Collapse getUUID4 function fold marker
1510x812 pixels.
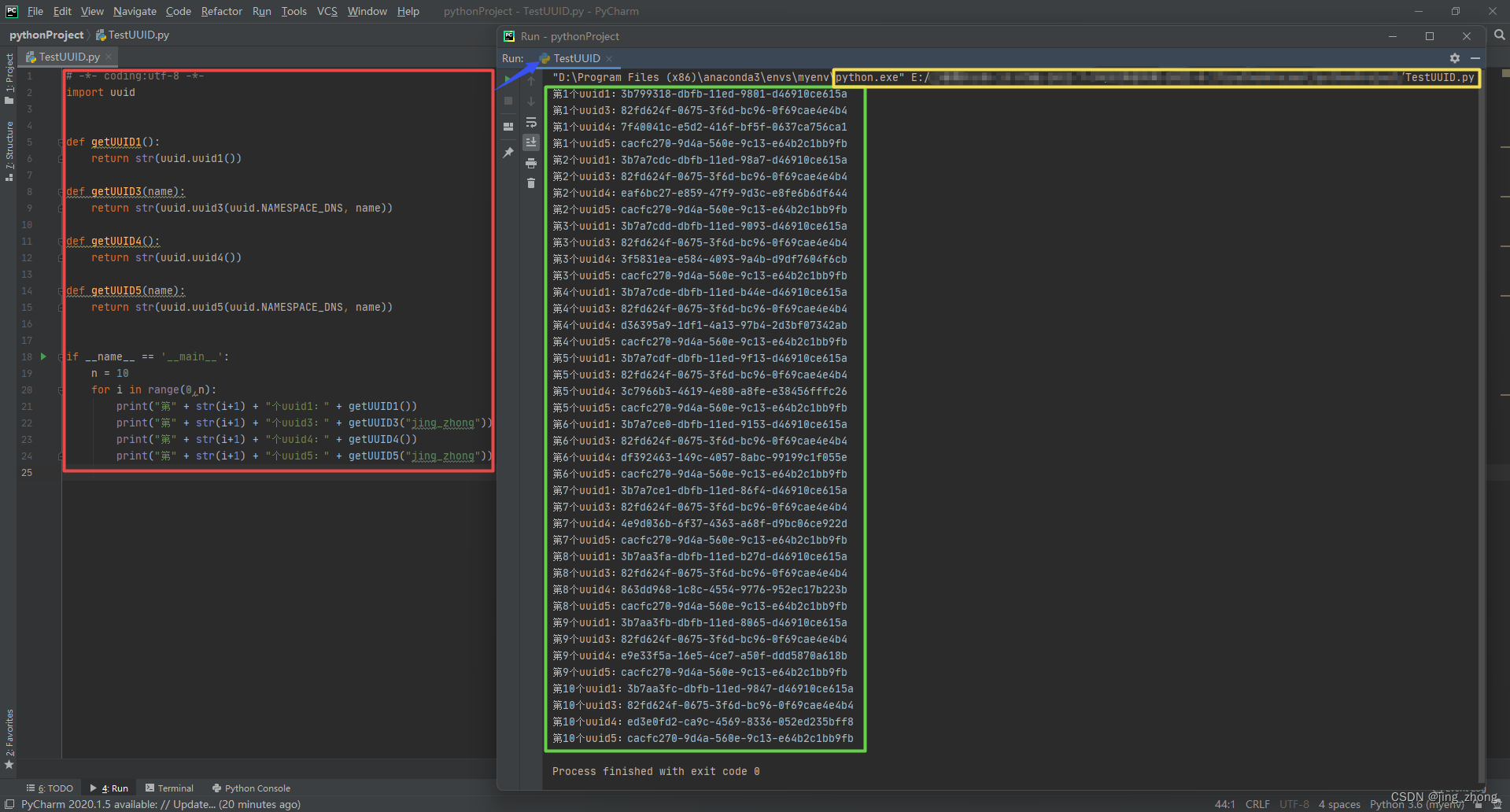point(61,241)
